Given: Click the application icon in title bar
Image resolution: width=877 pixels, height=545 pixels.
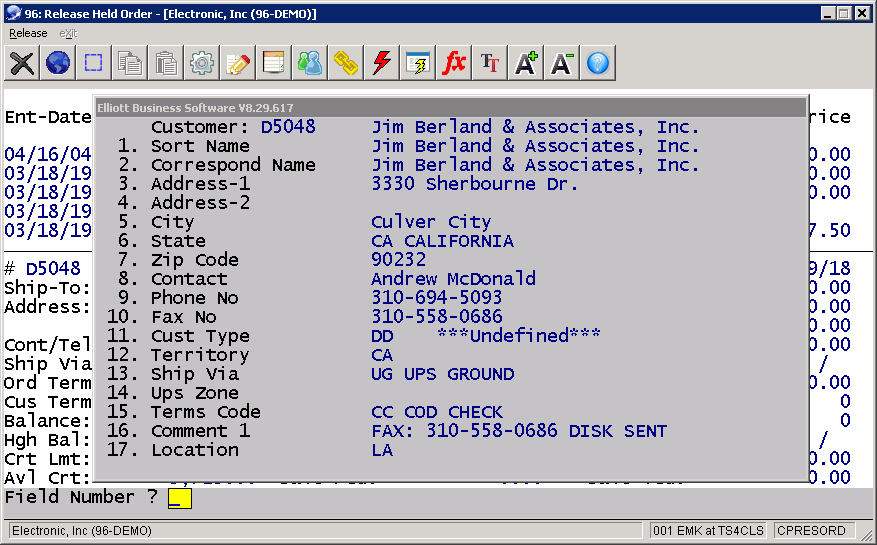Looking at the screenshot, I should pos(13,13).
